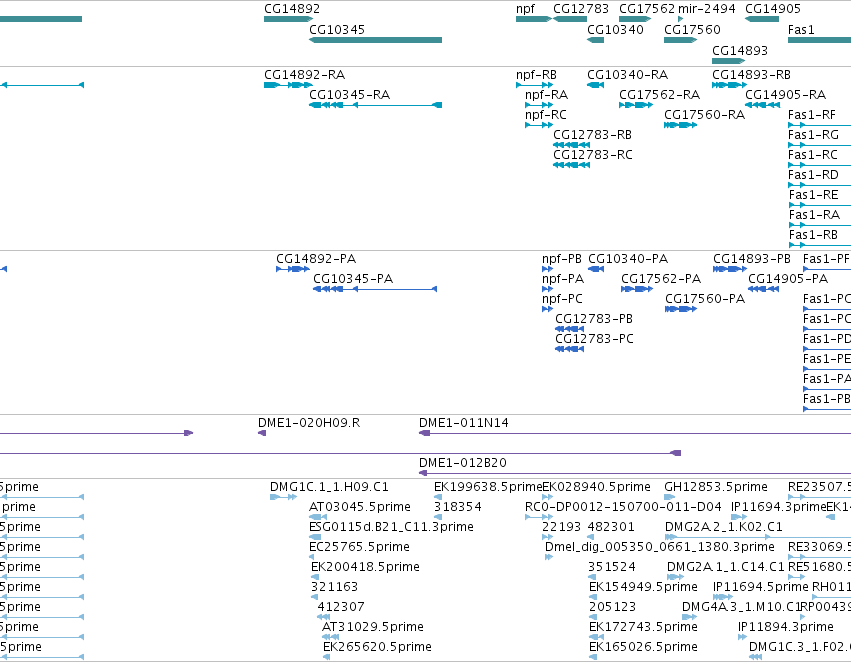Select transcript CG10340-RA

click(627, 75)
